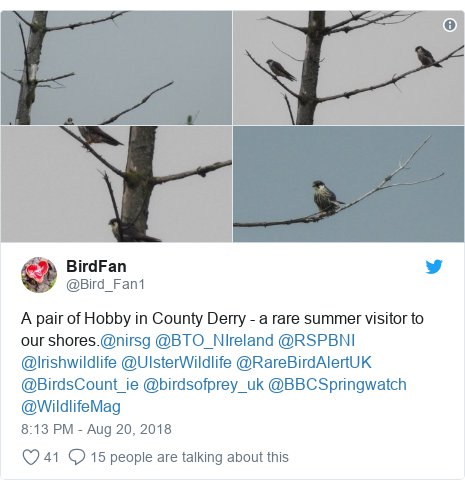Viewport: 465px width, 490px height.
Task: Open the top-right photo of two hobbies
Action: [x=348, y=68]
